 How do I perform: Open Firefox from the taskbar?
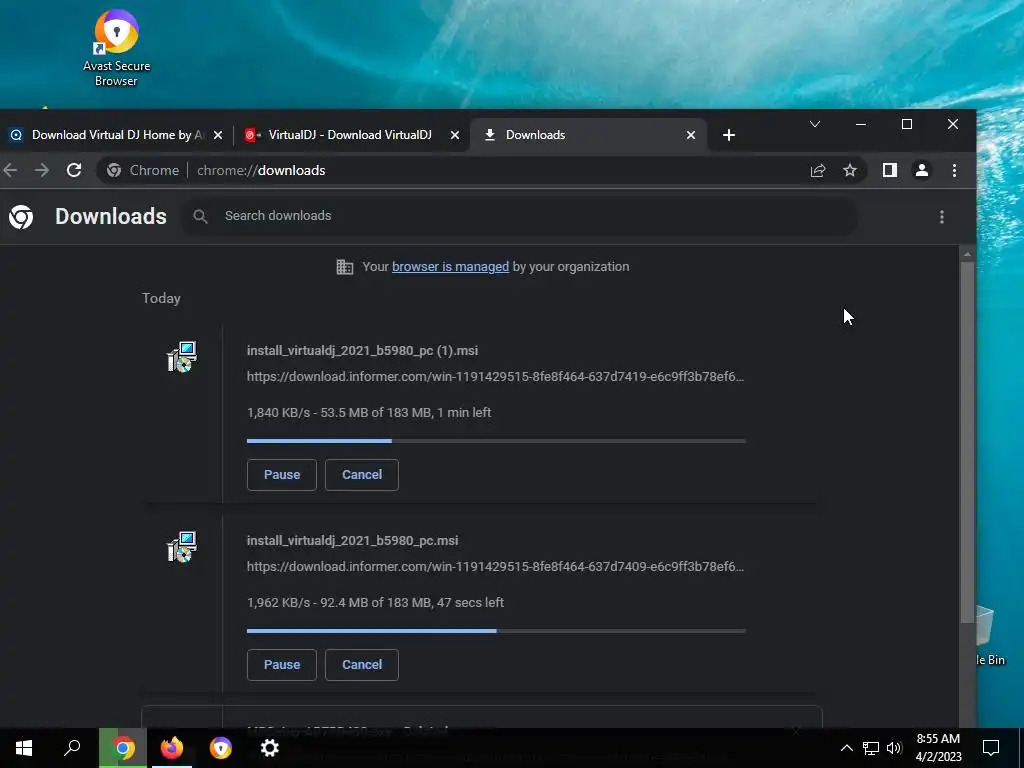[172, 748]
